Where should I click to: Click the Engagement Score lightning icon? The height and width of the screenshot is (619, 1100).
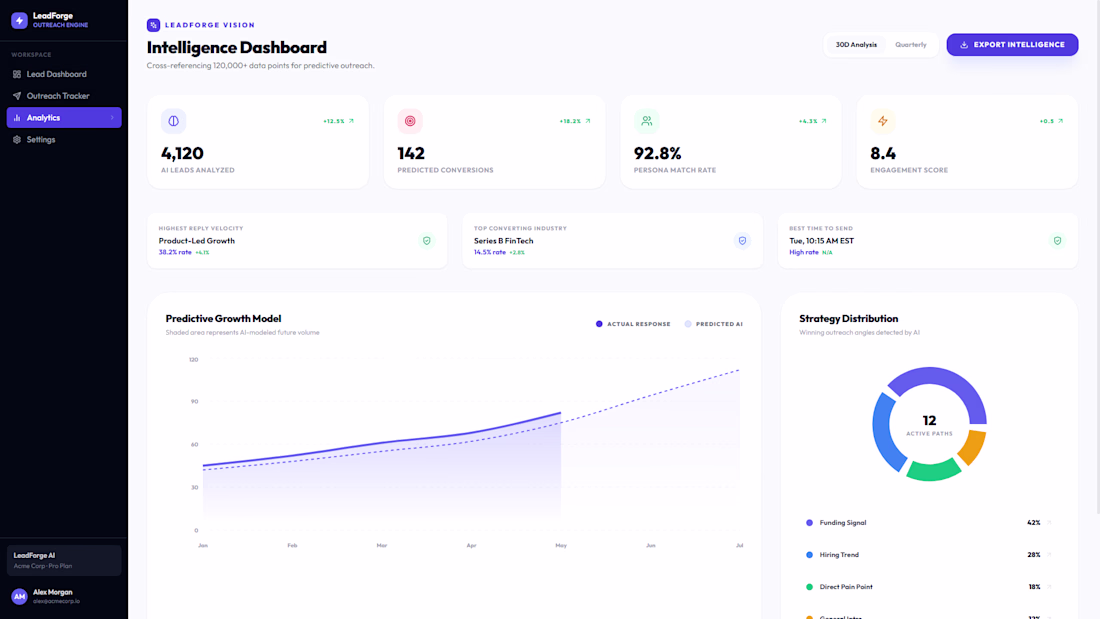click(x=883, y=121)
